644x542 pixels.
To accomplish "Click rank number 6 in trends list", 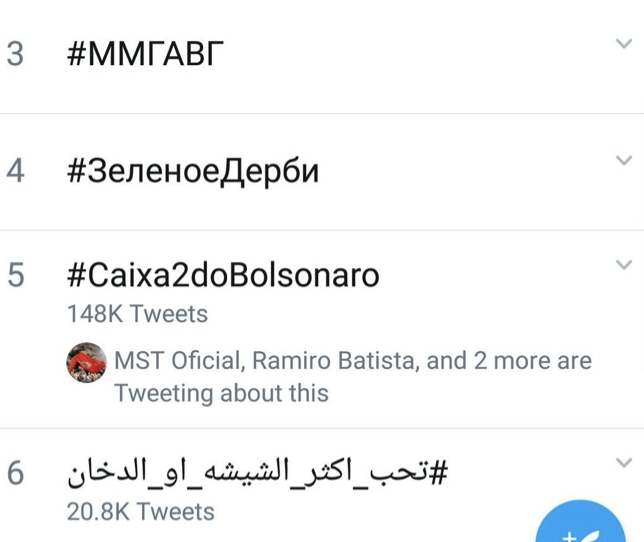I will 15,473.
